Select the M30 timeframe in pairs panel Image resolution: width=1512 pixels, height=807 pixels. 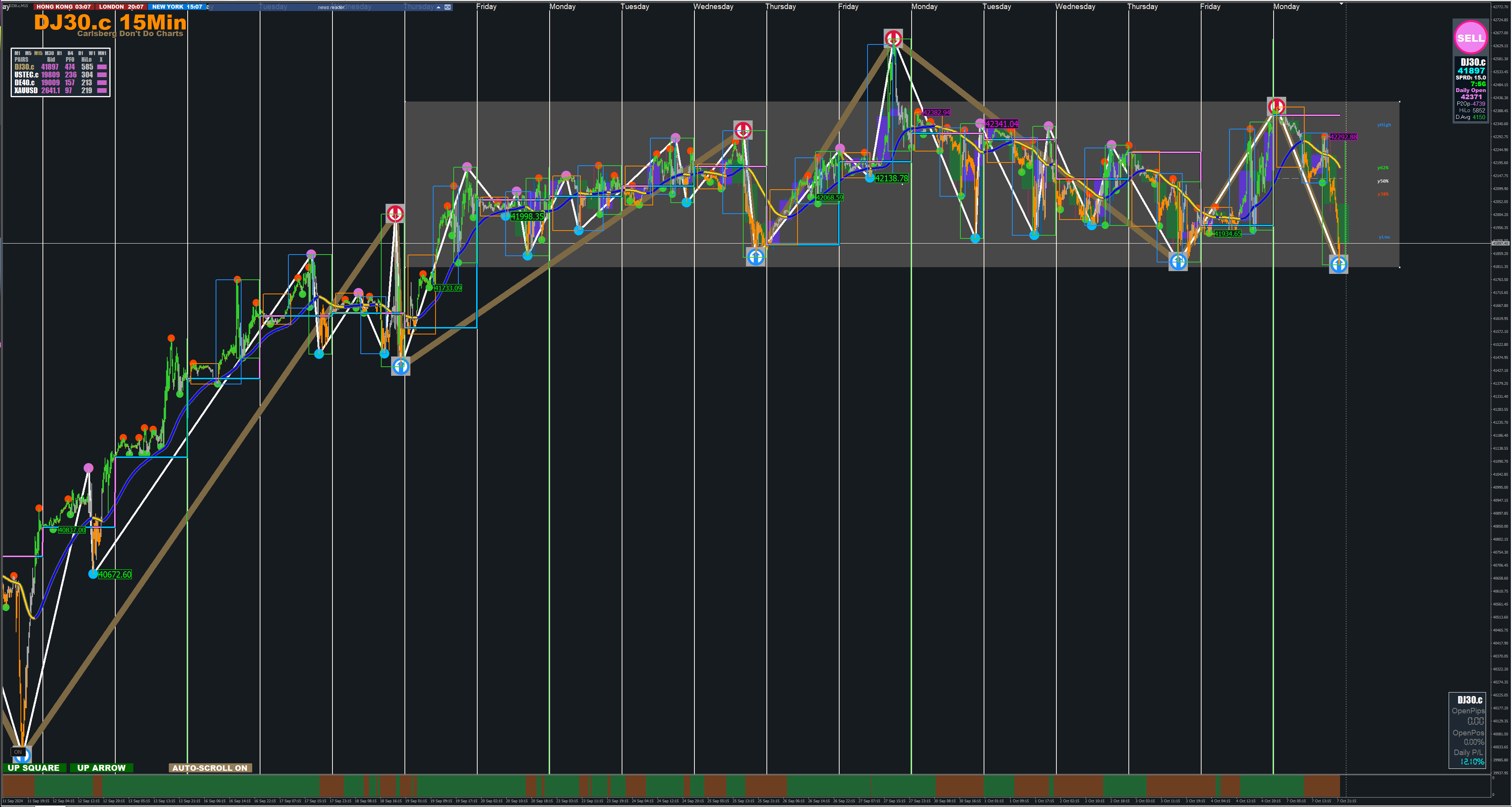point(49,53)
